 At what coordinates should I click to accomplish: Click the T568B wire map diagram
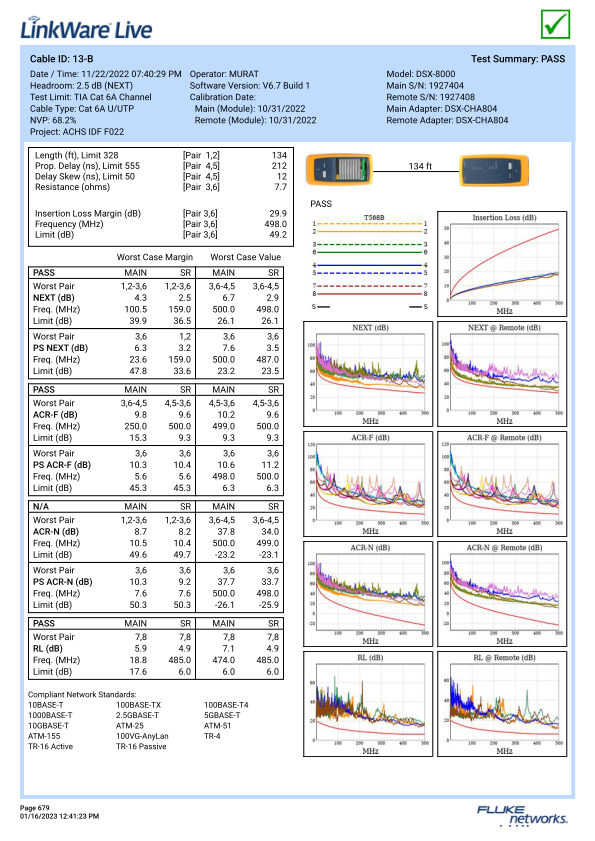point(370,262)
